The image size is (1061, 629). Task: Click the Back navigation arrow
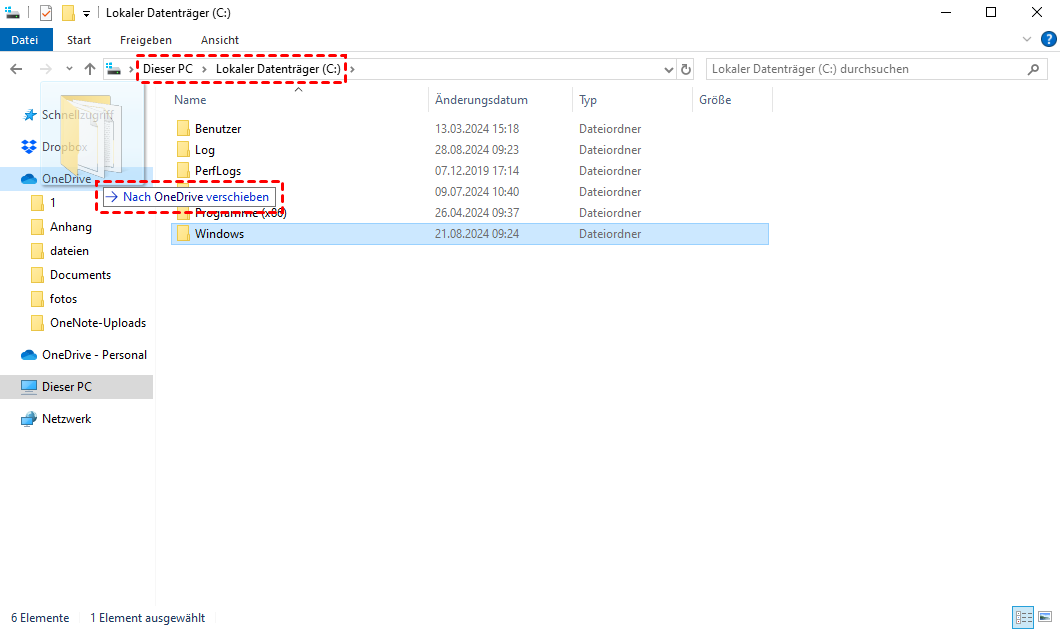click(16, 69)
